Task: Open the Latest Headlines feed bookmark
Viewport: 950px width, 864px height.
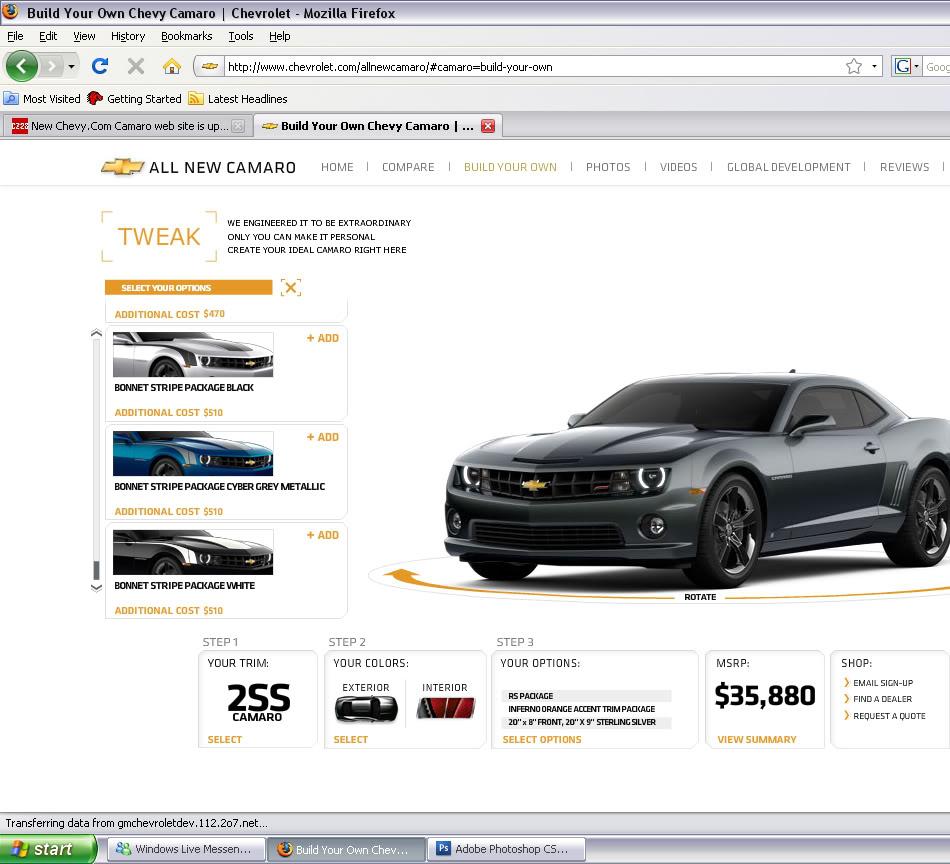Action: [238, 99]
